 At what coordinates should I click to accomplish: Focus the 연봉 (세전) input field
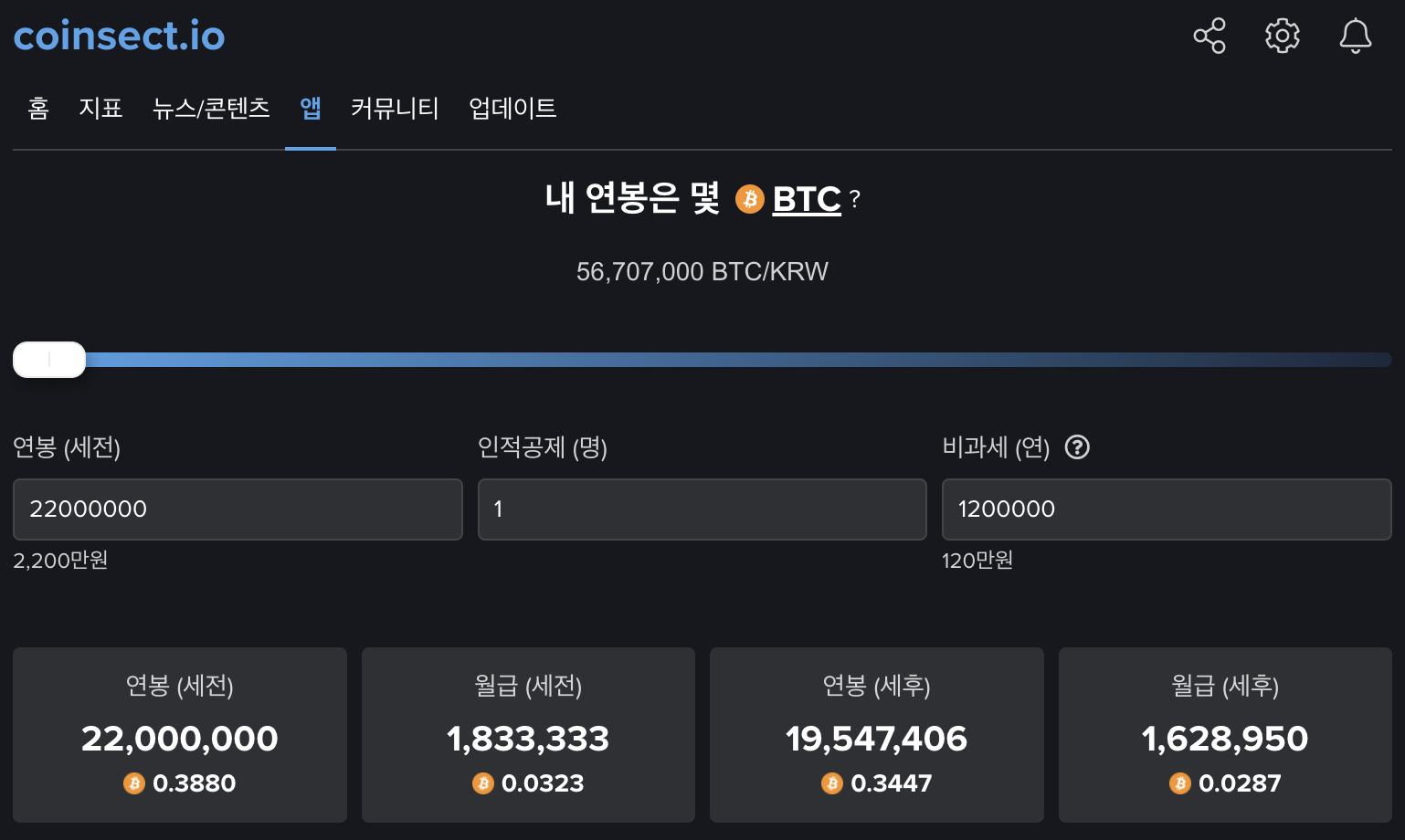coord(238,509)
